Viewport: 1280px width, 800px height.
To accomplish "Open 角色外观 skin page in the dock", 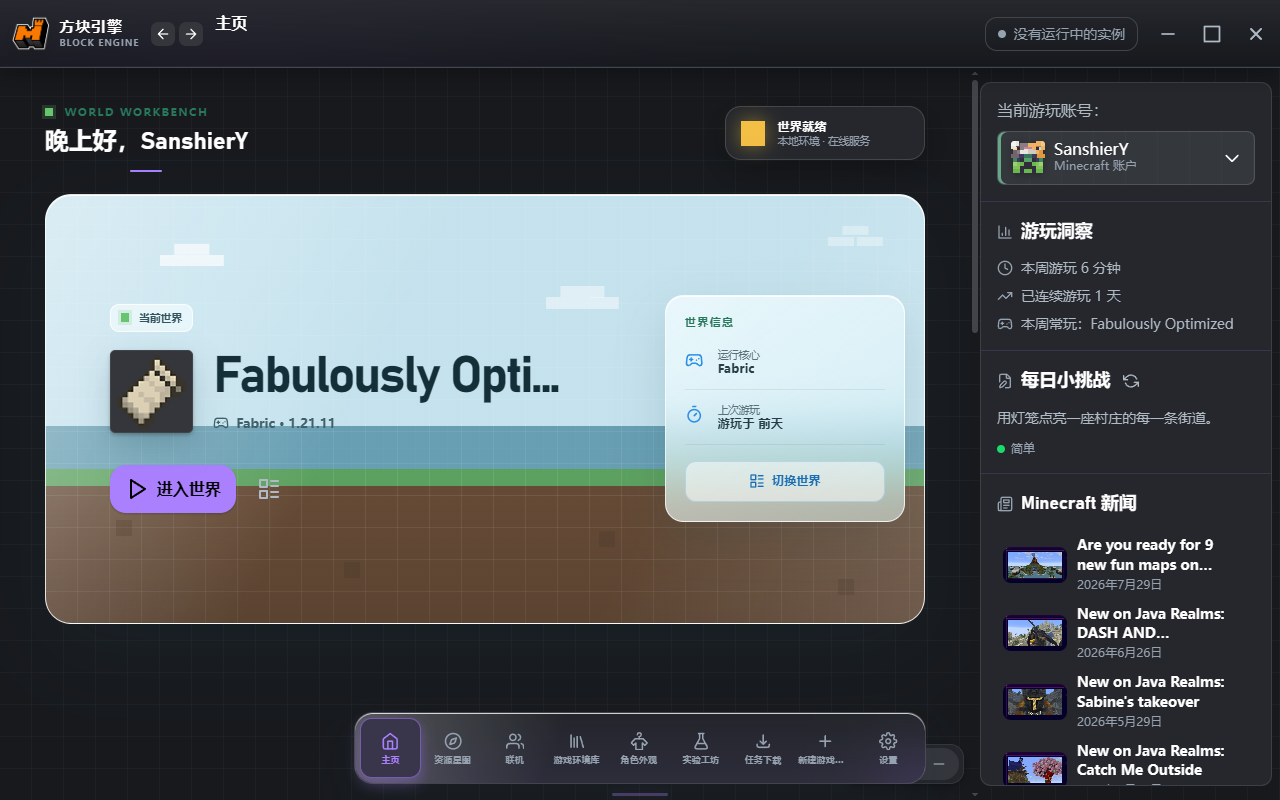I will 639,748.
